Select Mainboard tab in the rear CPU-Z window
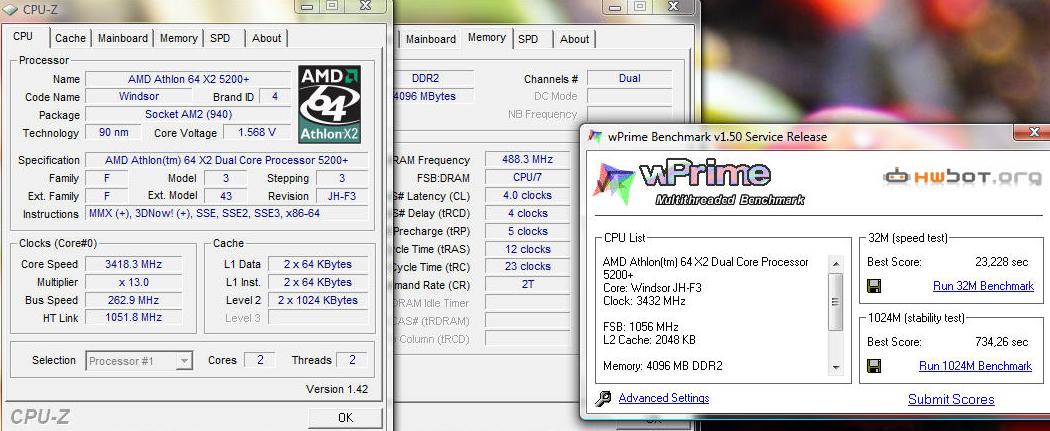This screenshot has height=431, width=1050. (x=431, y=39)
